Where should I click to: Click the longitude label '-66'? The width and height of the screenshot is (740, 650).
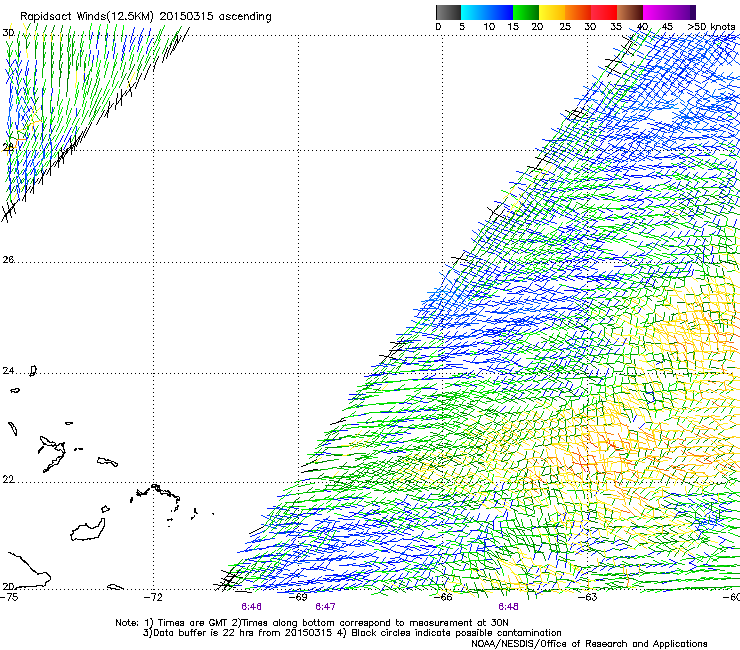pos(443,597)
